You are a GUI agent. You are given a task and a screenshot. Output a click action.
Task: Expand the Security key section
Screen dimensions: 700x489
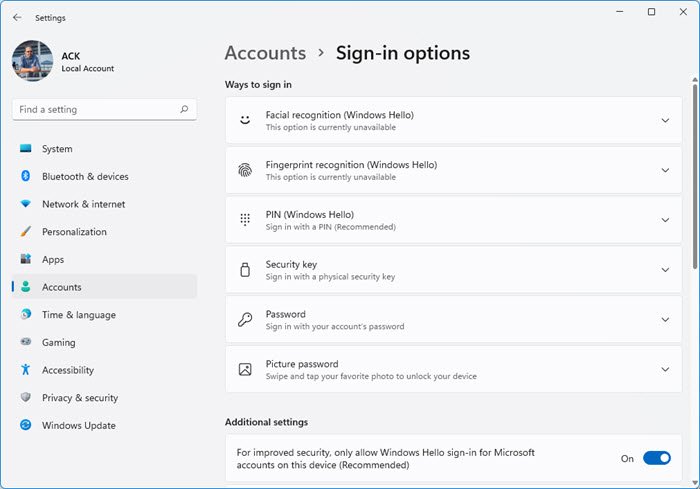coord(665,270)
